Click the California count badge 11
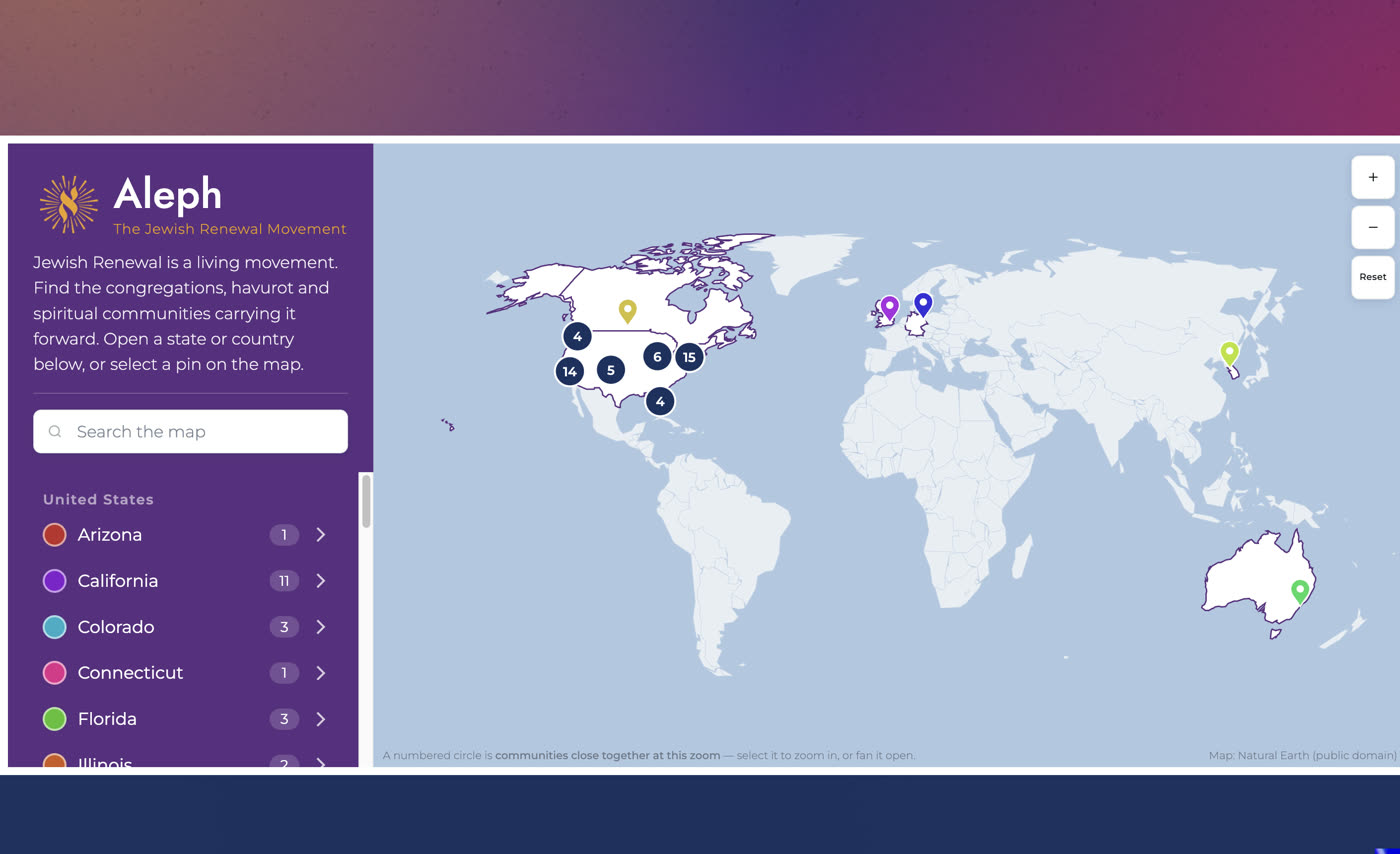 [284, 581]
